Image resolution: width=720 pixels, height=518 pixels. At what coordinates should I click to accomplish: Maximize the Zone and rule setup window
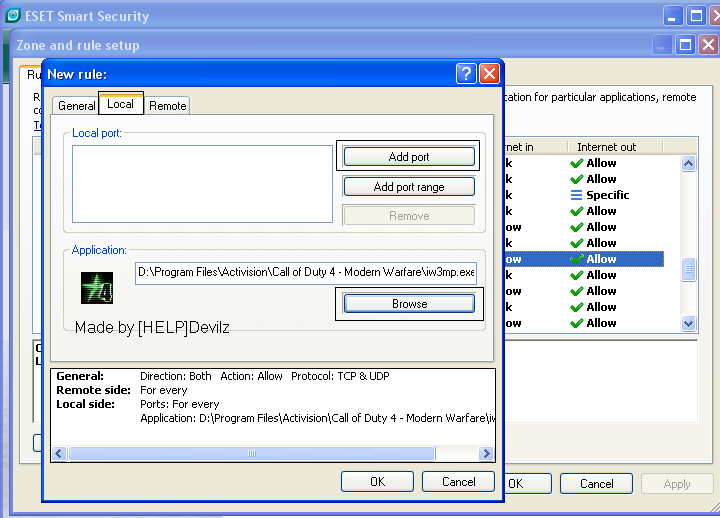[685, 45]
